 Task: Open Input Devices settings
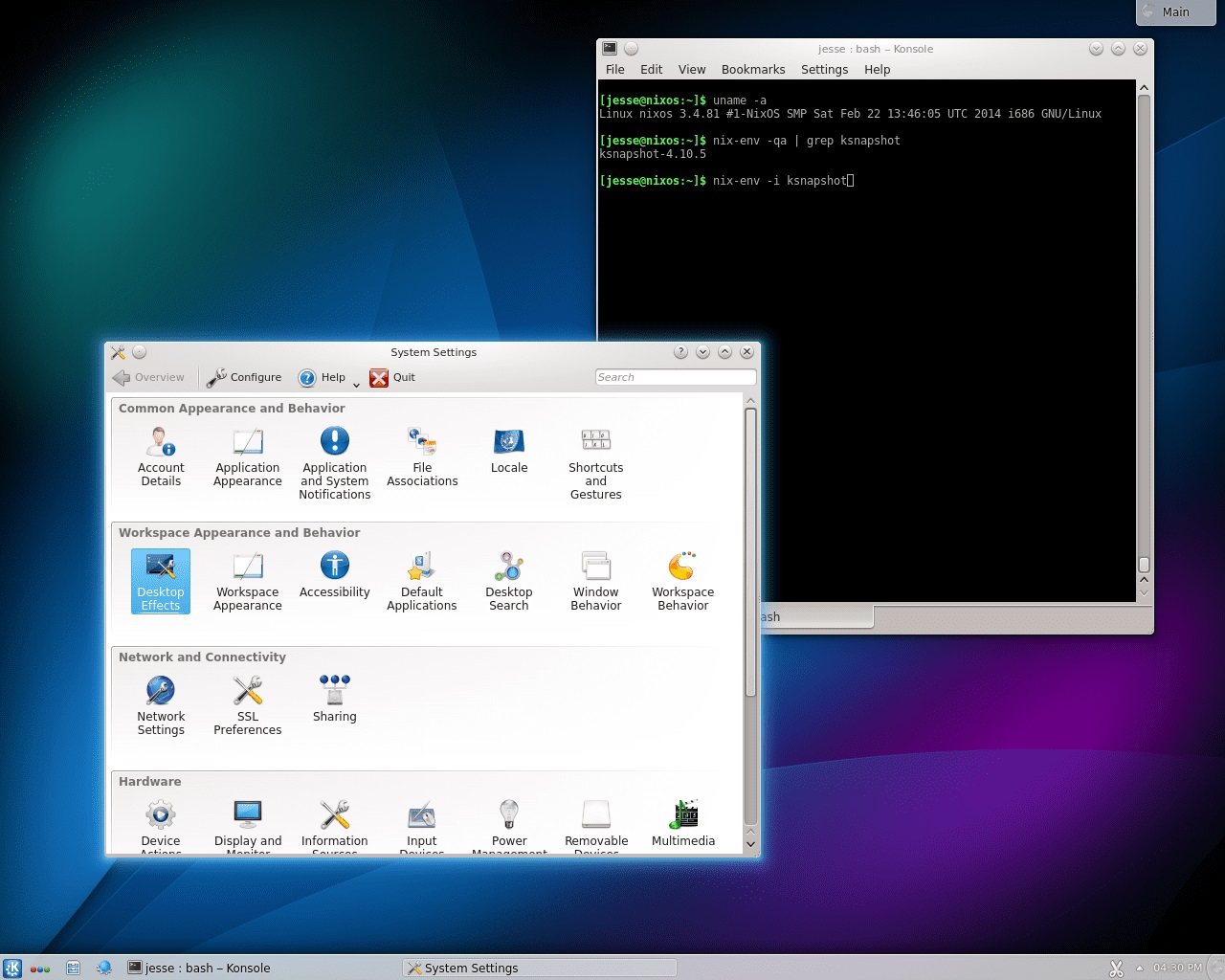click(422, 825)
